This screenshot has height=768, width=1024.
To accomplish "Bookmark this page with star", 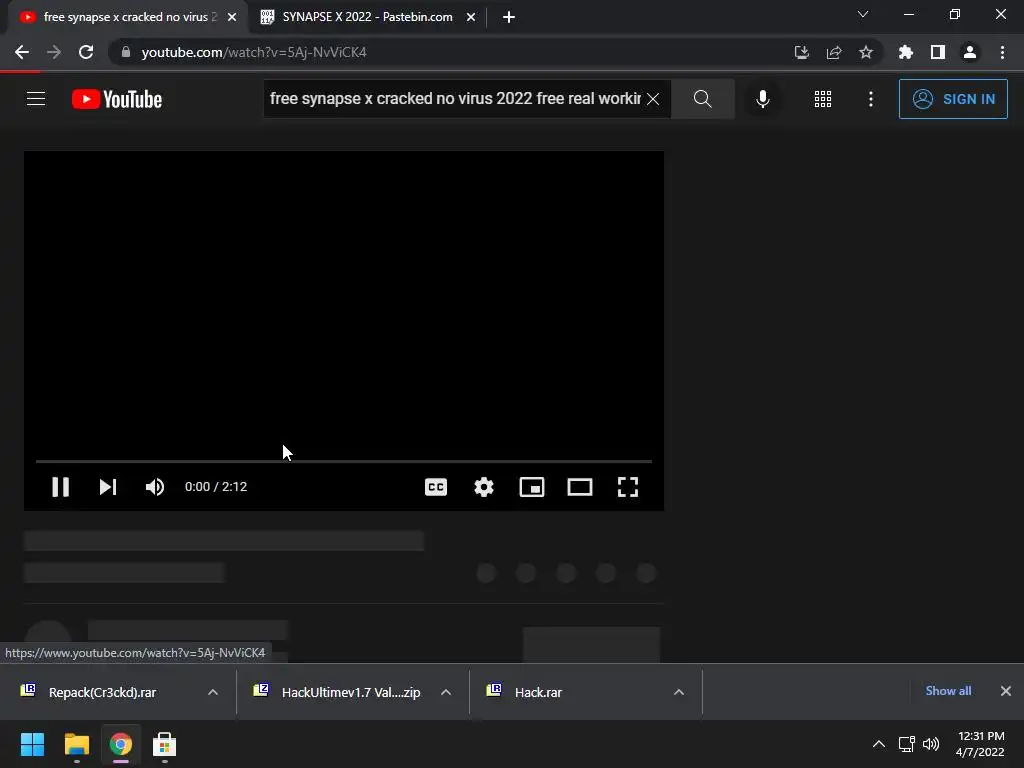I will 866,52.
